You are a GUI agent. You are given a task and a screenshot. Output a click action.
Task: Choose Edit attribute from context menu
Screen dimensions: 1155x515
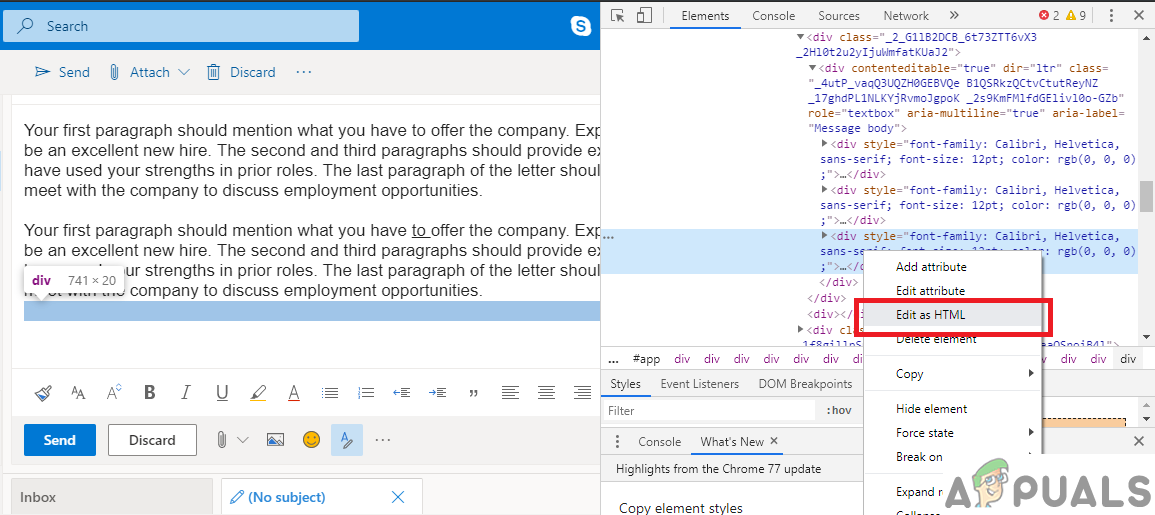tap(930, 291)
